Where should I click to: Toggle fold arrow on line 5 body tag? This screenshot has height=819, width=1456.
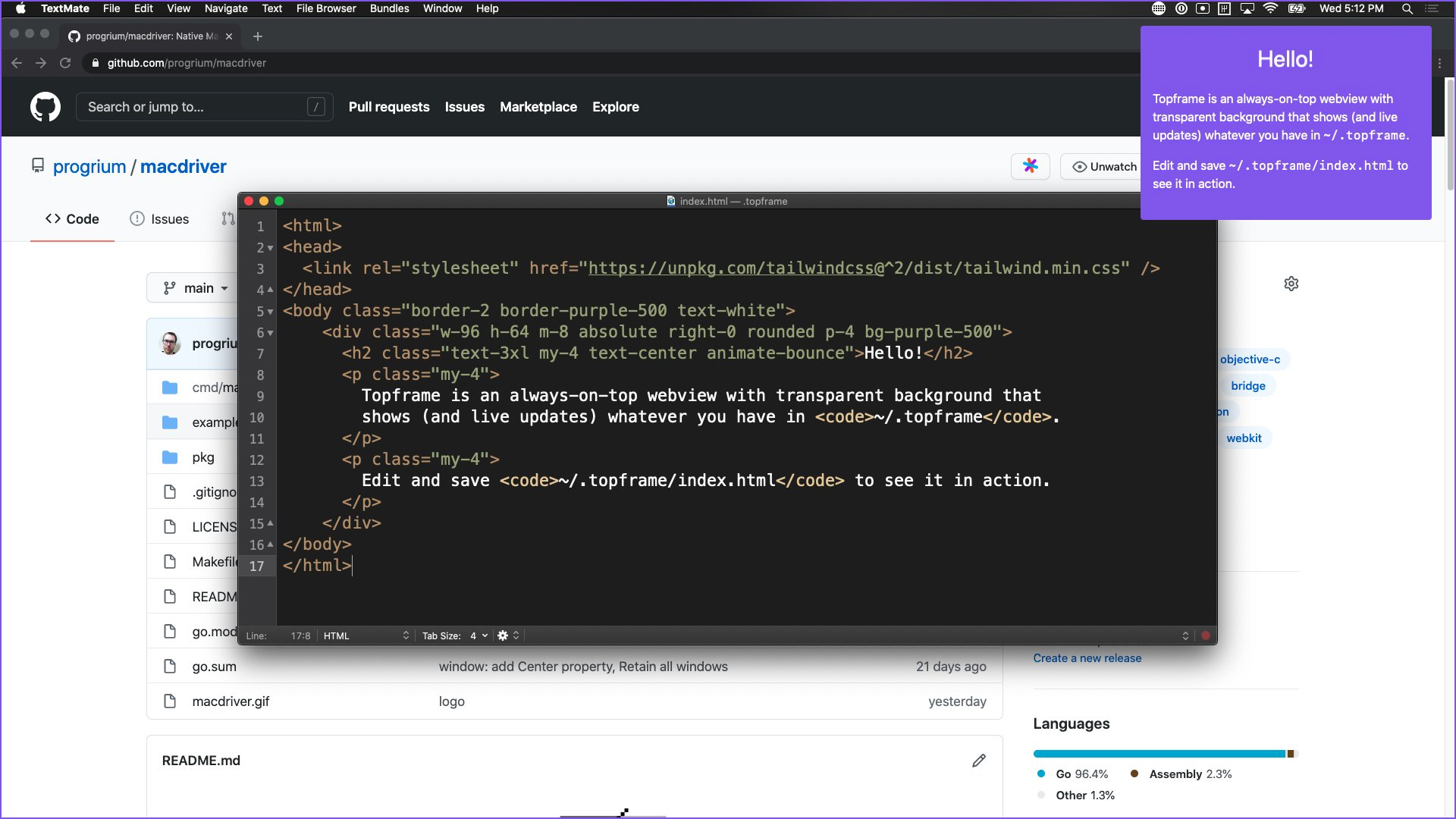pos(271,312)
